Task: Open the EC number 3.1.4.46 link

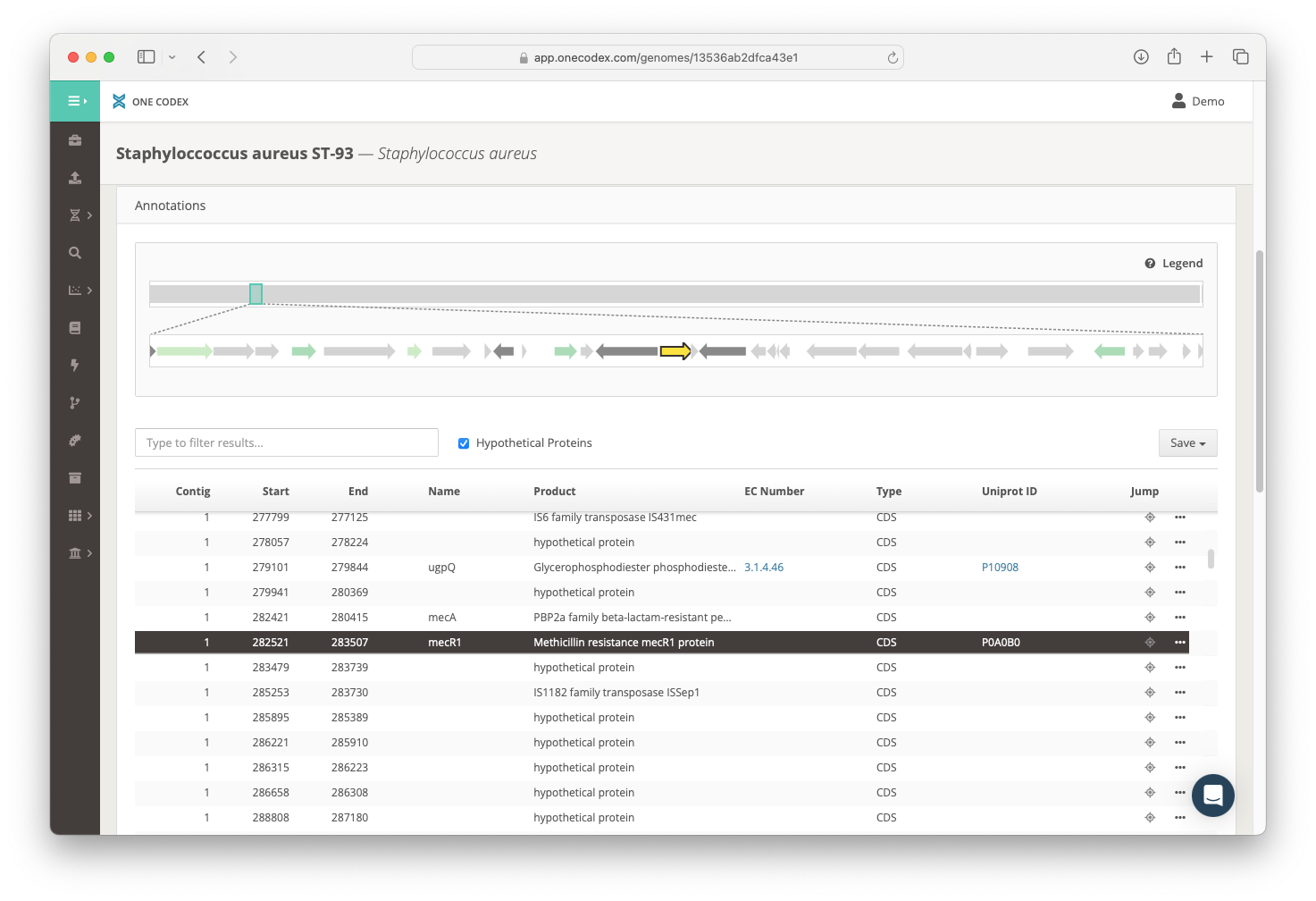Action: pos(764,568)
